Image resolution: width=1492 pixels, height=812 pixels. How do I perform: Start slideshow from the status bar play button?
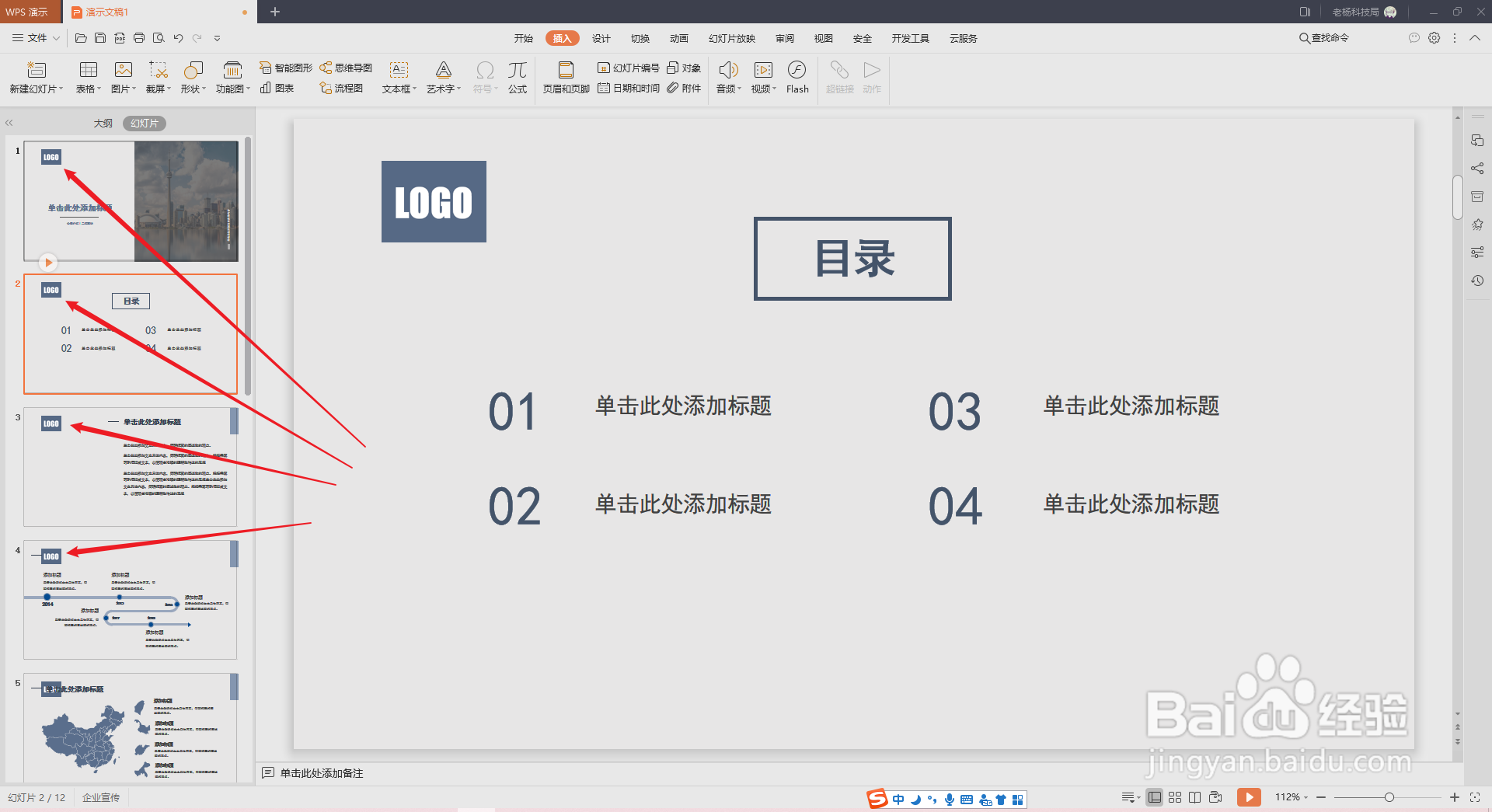1249,797
